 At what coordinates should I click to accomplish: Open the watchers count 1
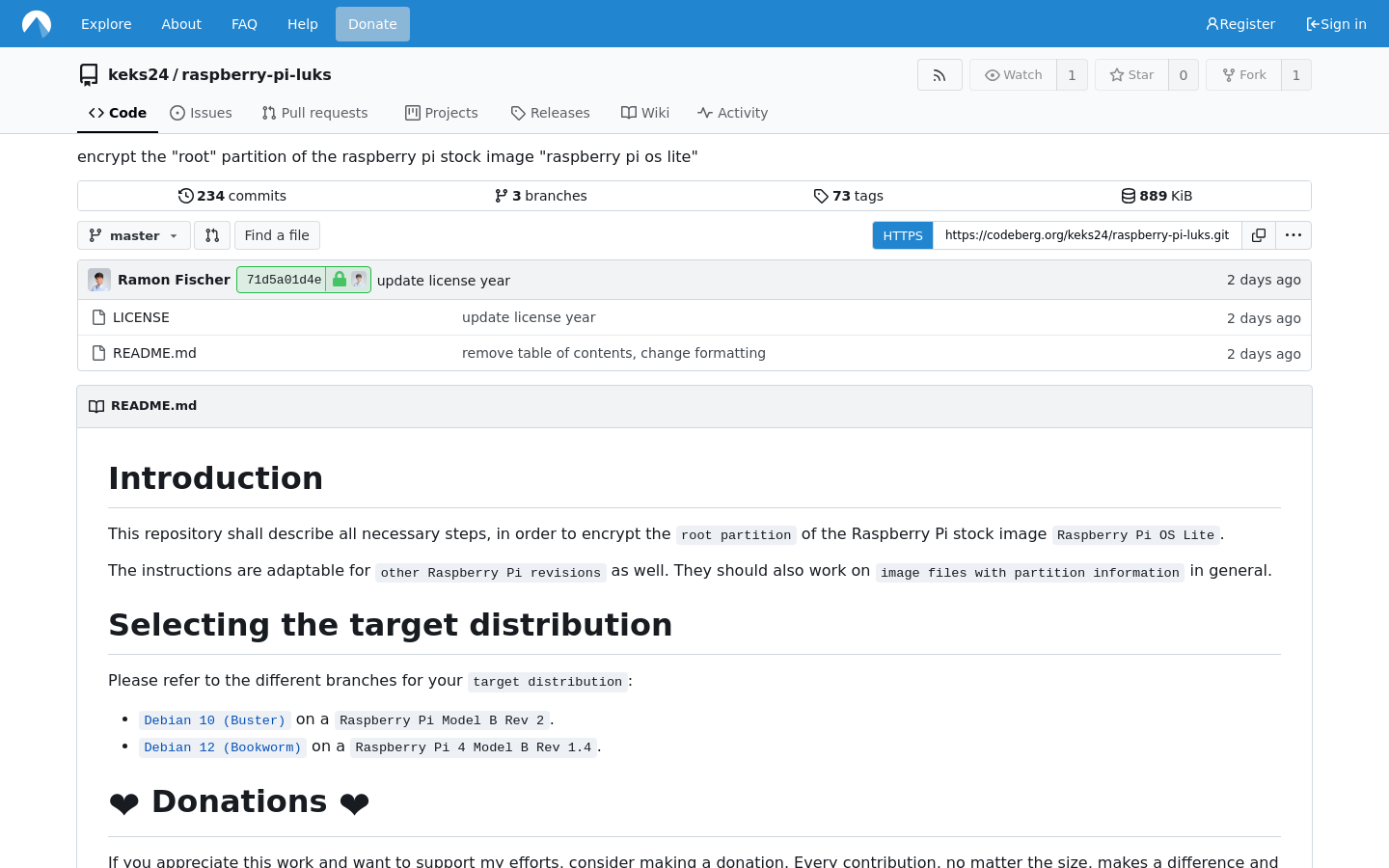tap(1072, 75)
